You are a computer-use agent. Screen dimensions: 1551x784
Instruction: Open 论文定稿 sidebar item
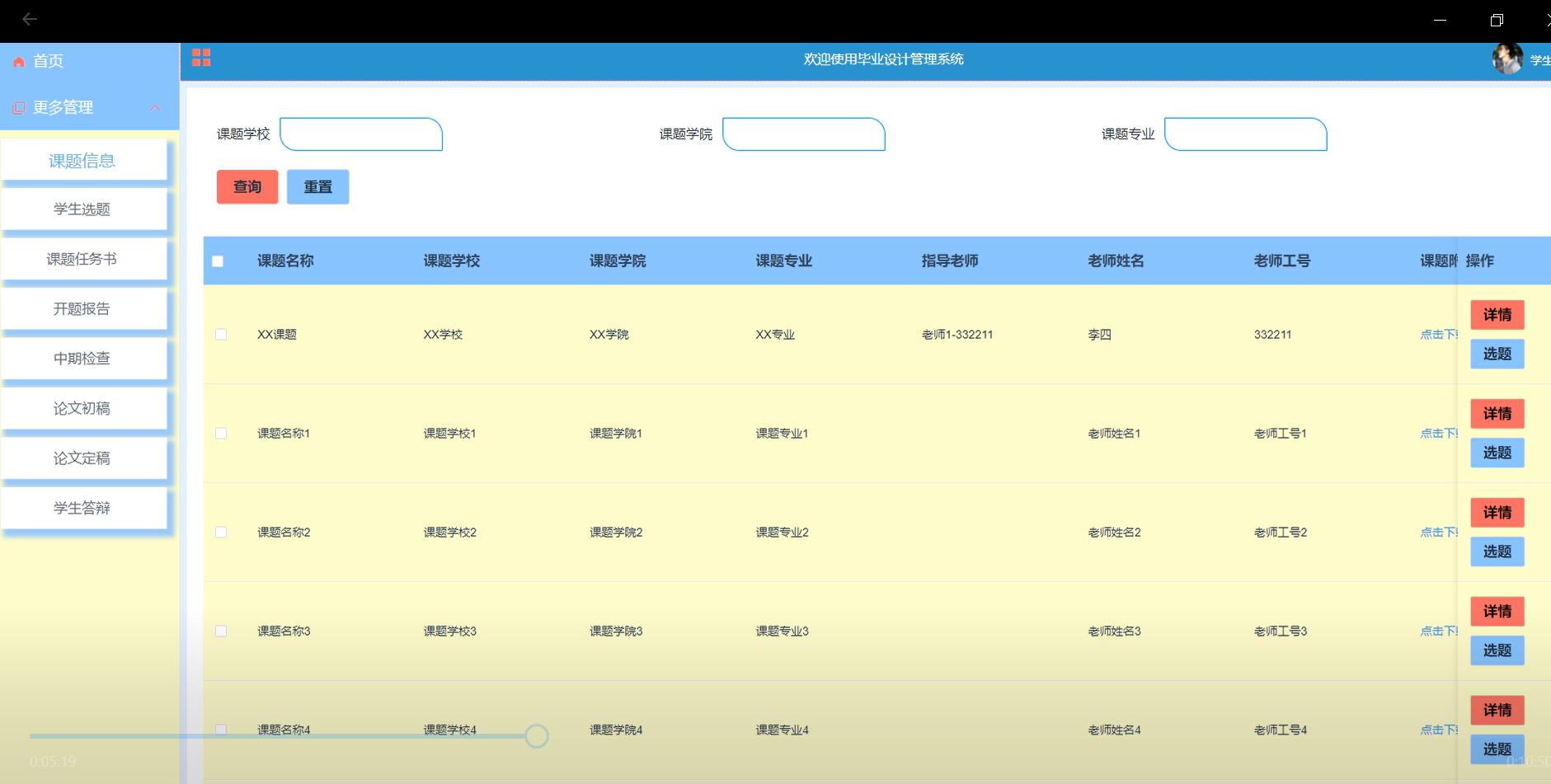pos(82,458)
